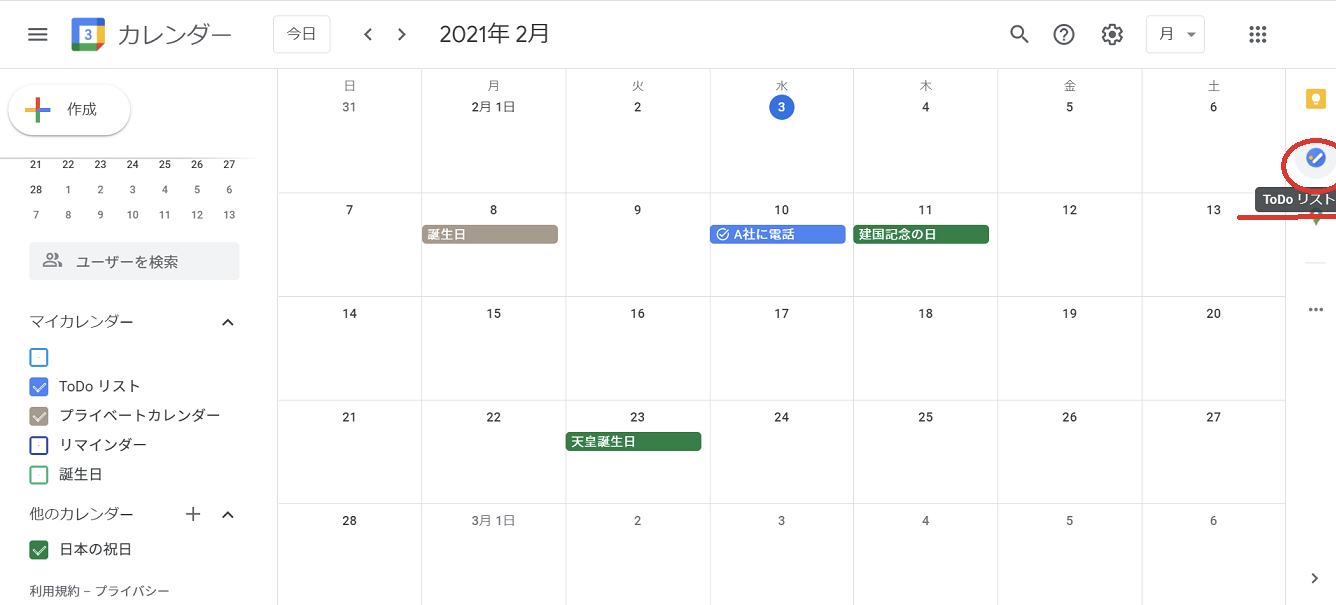The height and width of the screenshot is (605, 1336).
Task: Click the 作成 create button
Action: 69,110
